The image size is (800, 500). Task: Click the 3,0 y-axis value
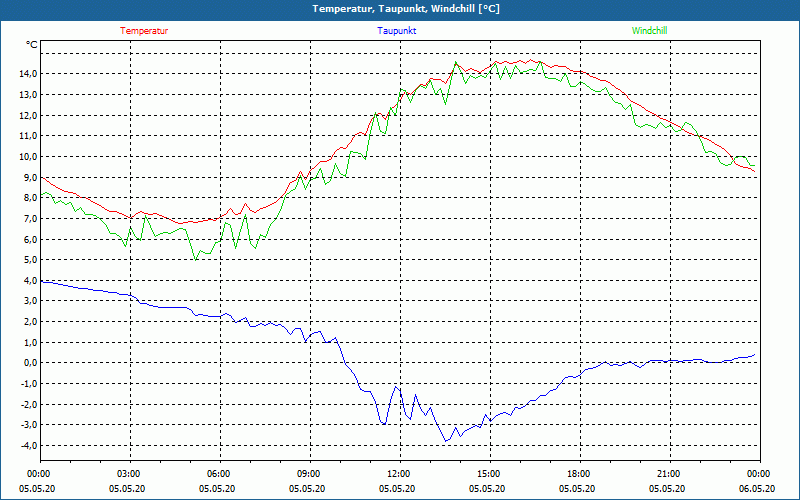pyautogui.click(x=31, y=301)
